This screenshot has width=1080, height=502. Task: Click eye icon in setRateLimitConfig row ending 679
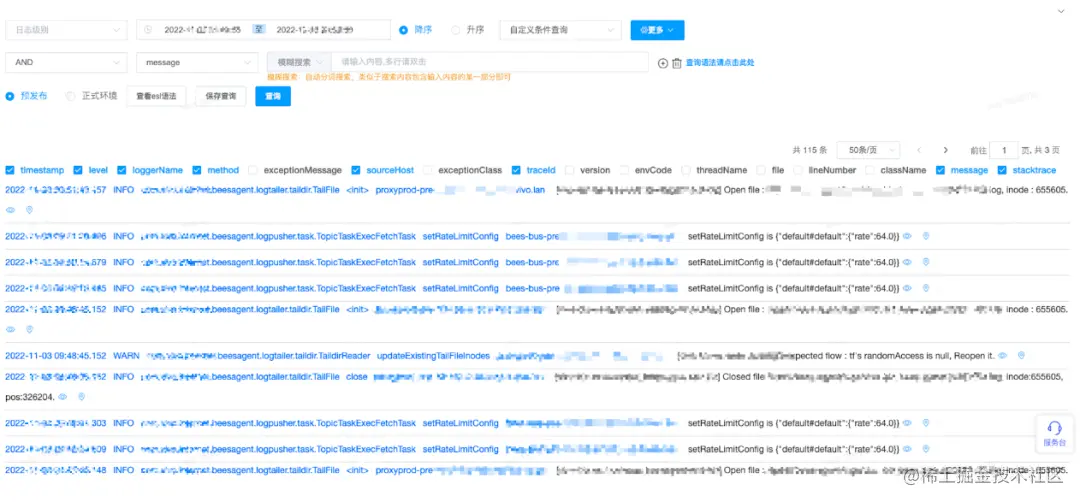click(x=907, y=262)
